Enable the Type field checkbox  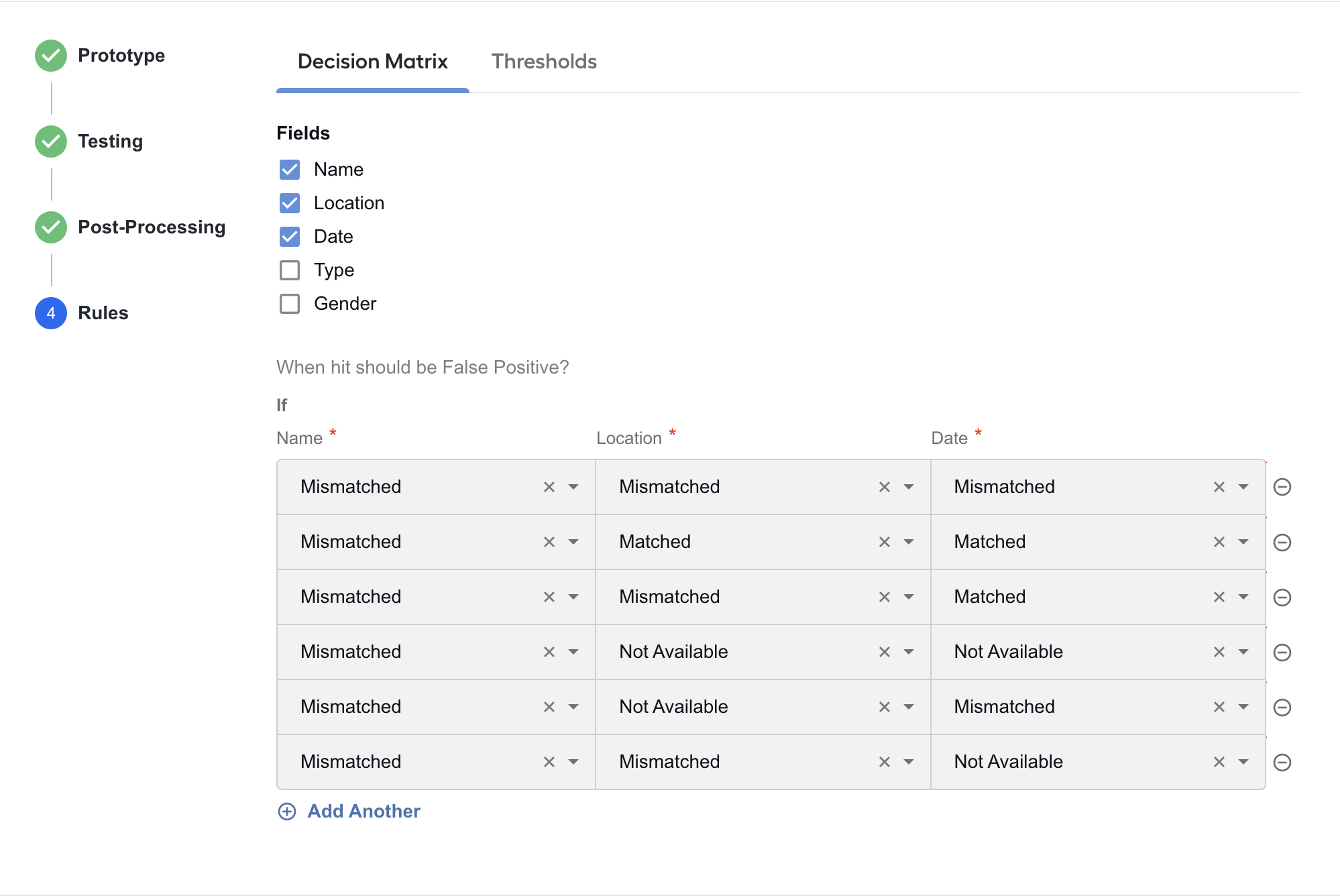[290, 270]
